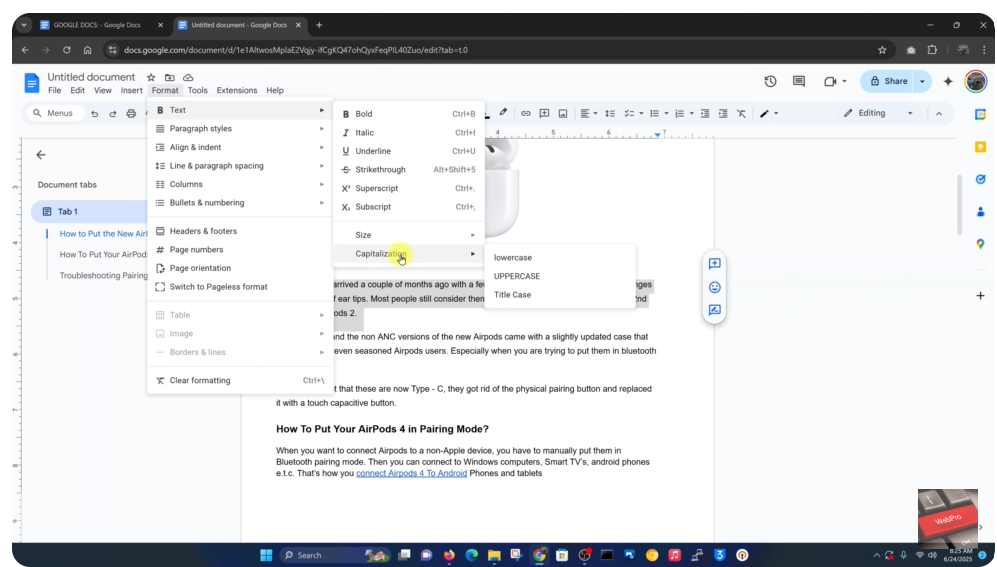
Task: Click the Add comment side button
Action: (x=715, y=263)
